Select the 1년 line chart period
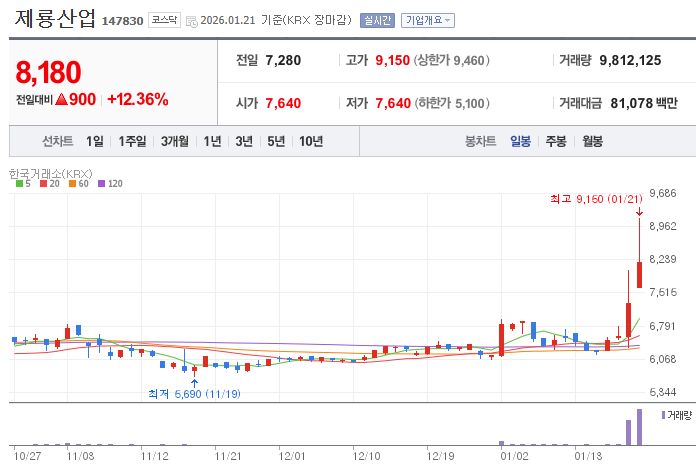 click(212, 141)
